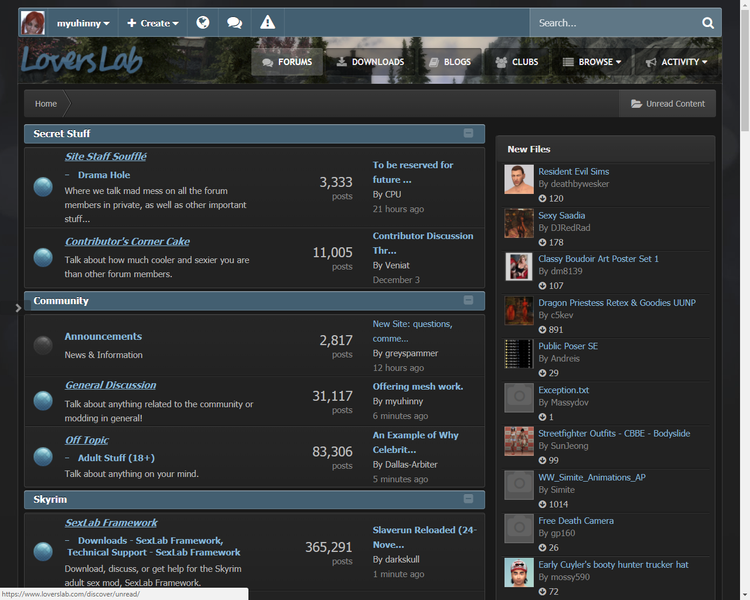750x600 pixels.
Task: Click author greyspammer
Action: pos(411,353)
